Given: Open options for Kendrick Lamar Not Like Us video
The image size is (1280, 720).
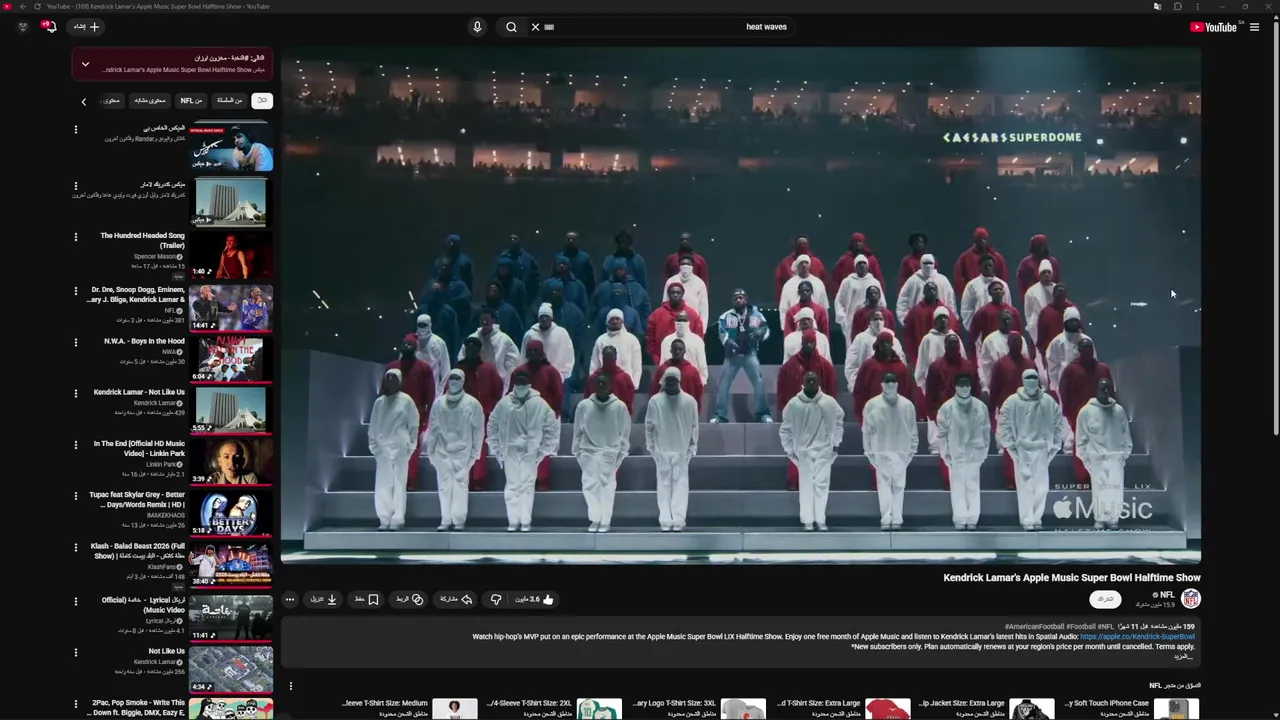Looking at the screenshot, I should tap(75, 393).
